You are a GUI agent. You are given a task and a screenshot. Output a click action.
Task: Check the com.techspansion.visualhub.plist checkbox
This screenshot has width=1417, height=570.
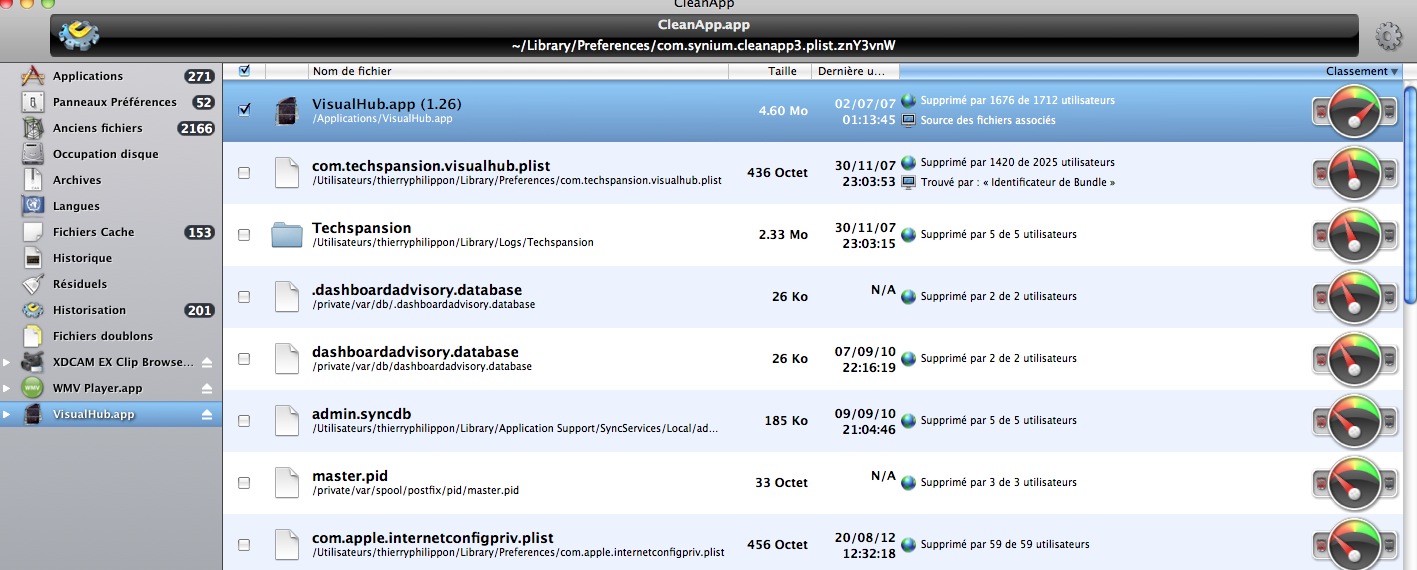click(245, 173)
